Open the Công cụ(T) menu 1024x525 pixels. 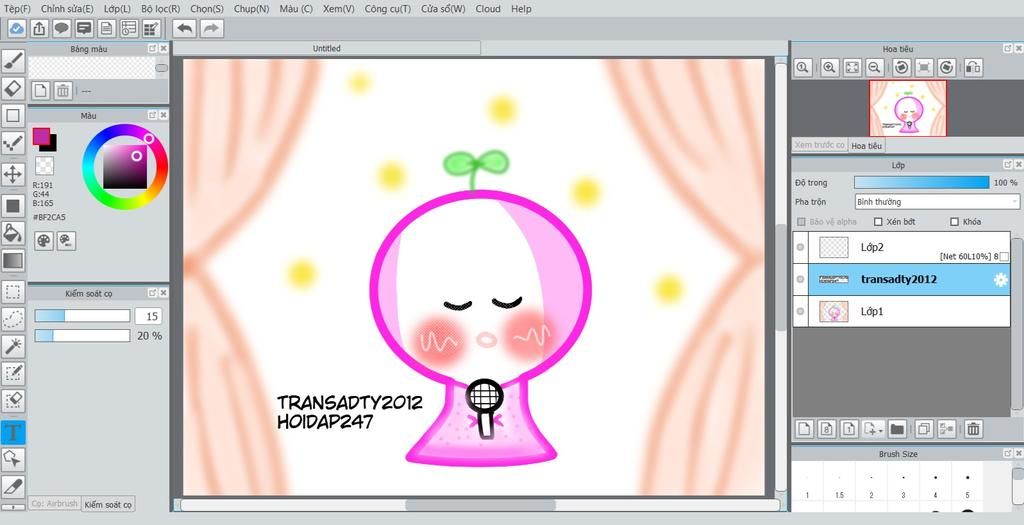coord(388,8)
